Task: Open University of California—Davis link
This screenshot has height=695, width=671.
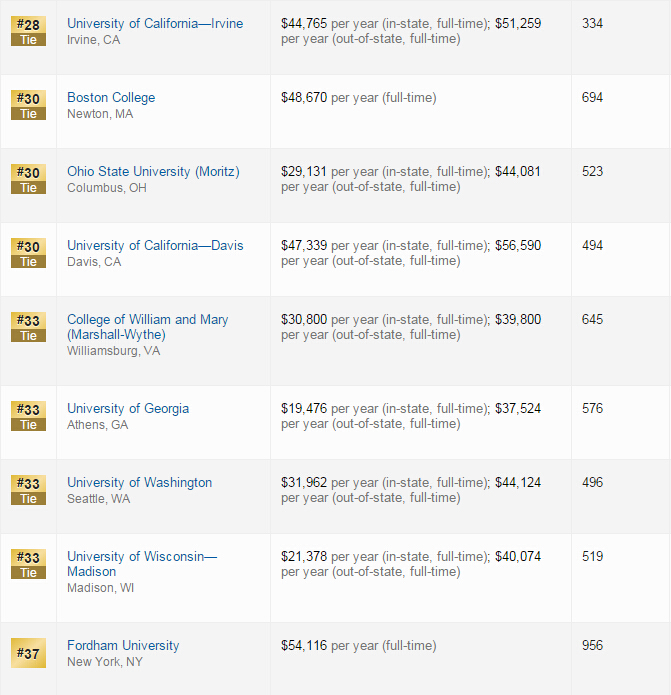Action: coord(155,246)
